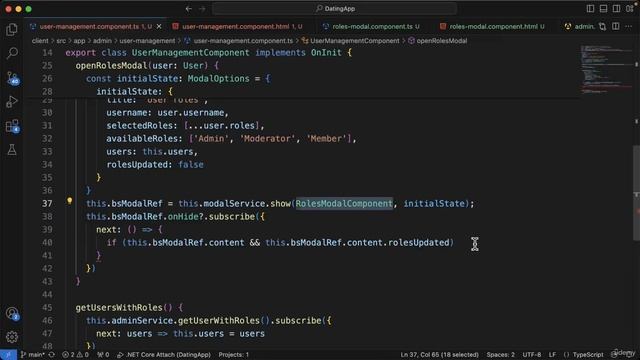
Task: Open Customize Layout icon in title bar
Action: pyautogui.click(x=629, y=9)
